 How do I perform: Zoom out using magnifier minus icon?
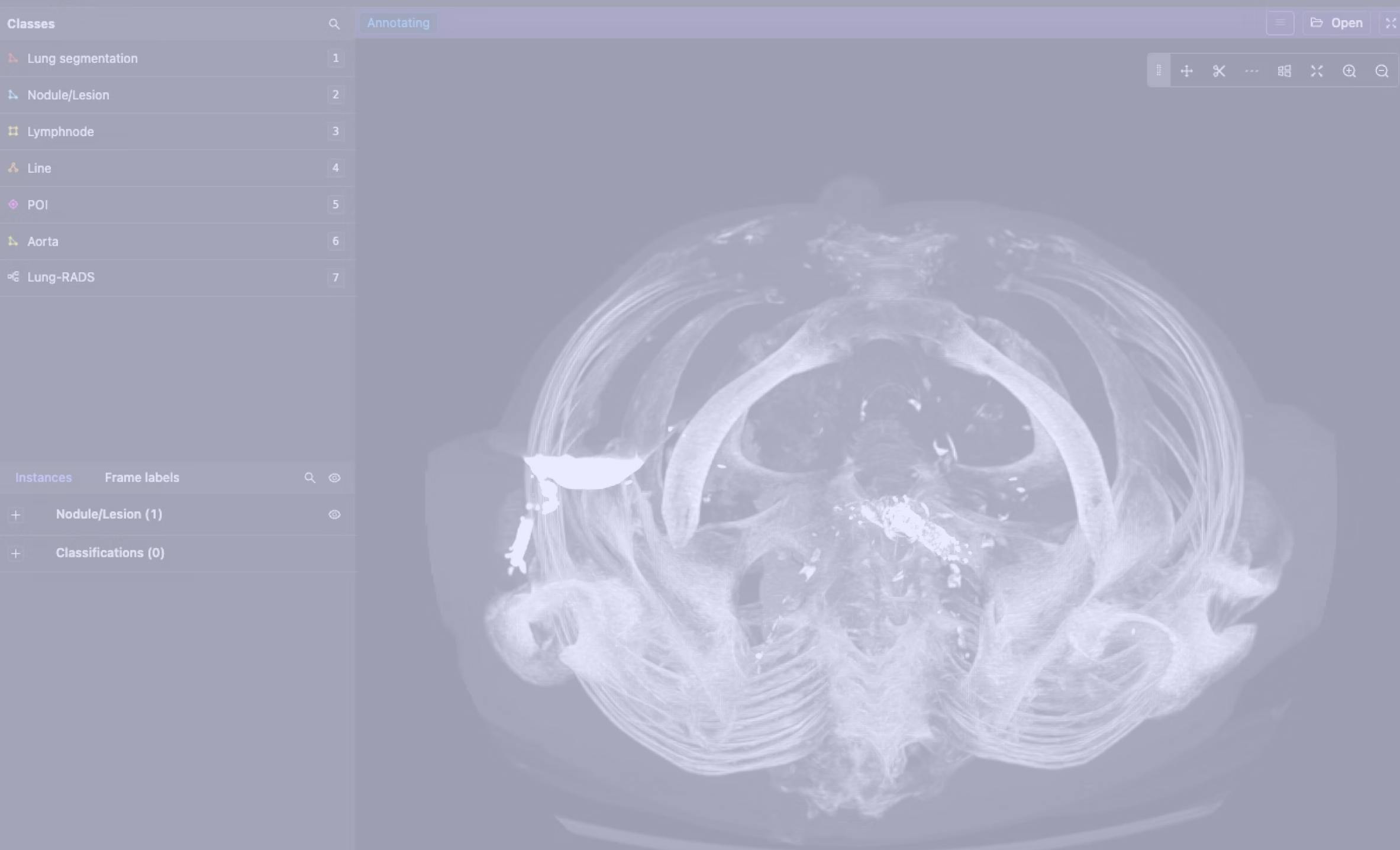[1382, 71]
